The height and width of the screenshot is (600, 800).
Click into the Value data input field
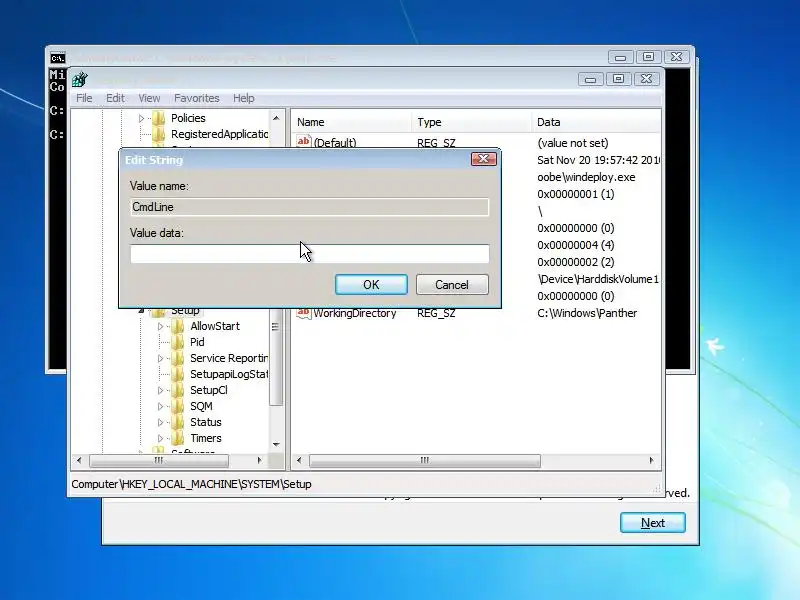click(310, 254)
